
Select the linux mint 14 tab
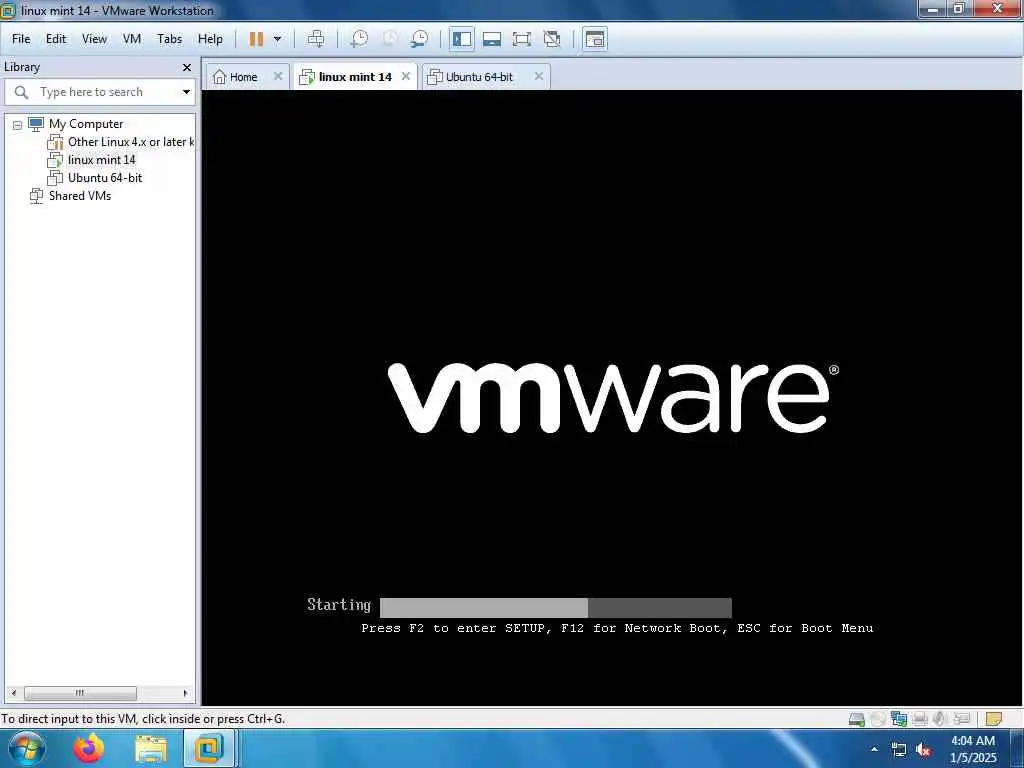[355, 77]
